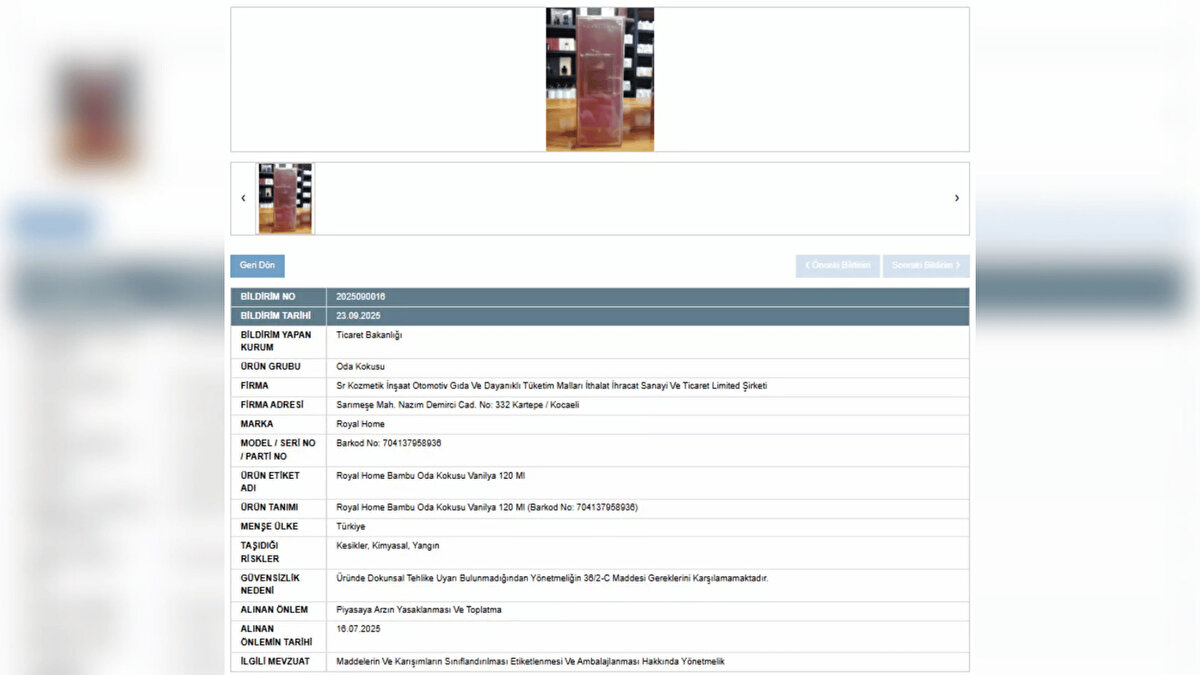The height and width of the screenshot is (675, 1200).
Task: Click the Türkiye origin country value
Action: (x=351, y=526)
